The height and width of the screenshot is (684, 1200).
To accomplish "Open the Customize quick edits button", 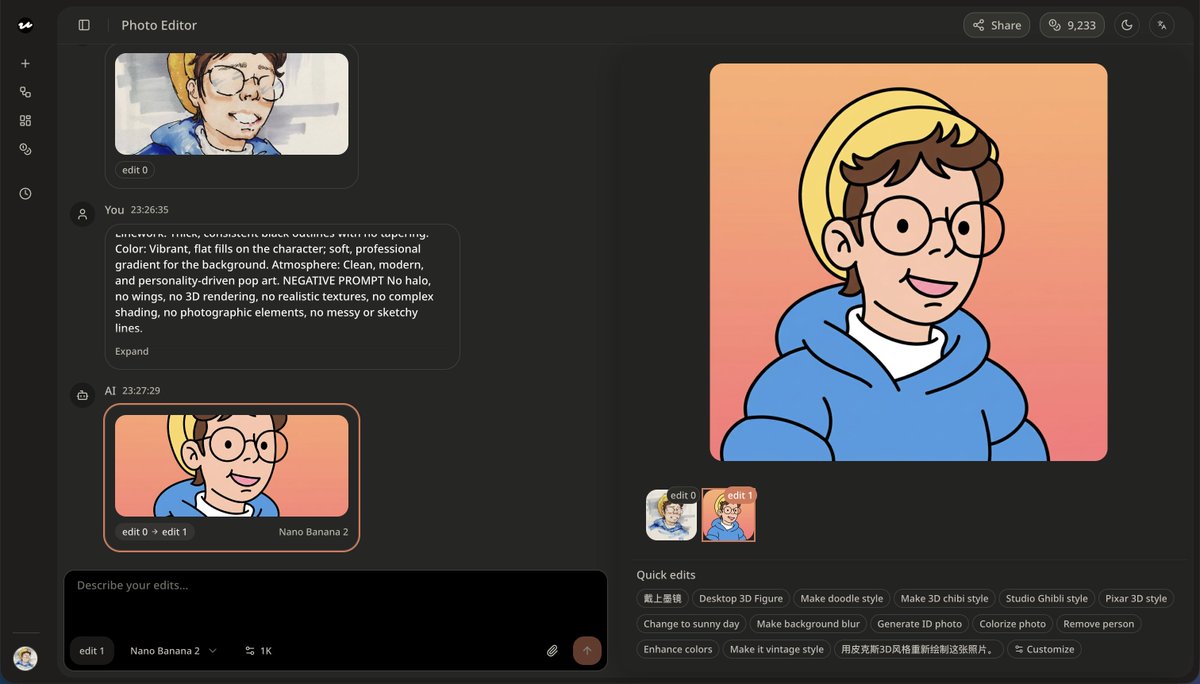I will click(x=1044, y=649).
